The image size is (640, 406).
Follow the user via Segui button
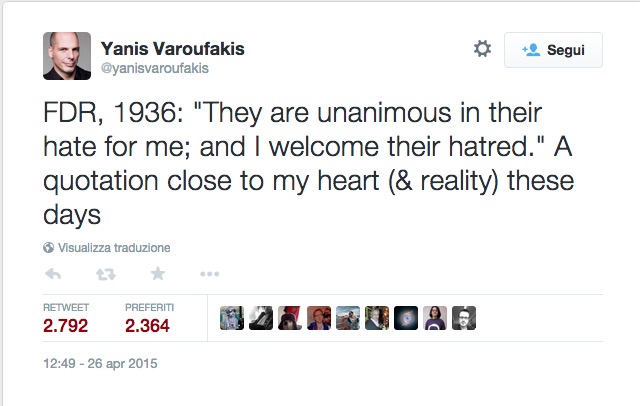click(553, 50)
